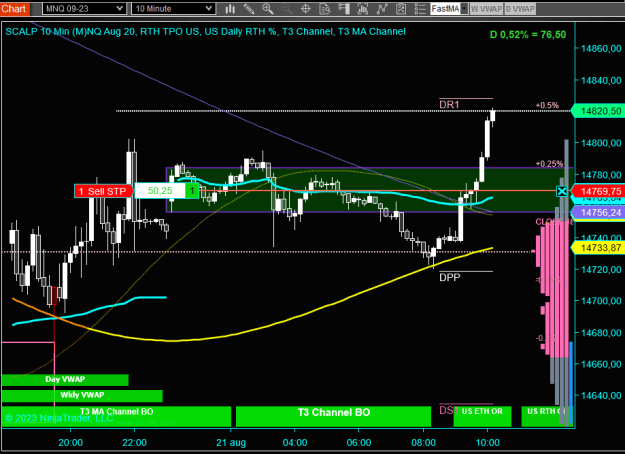Open the strategies line-graph icon
625x454 pixels.
point(382,9)
